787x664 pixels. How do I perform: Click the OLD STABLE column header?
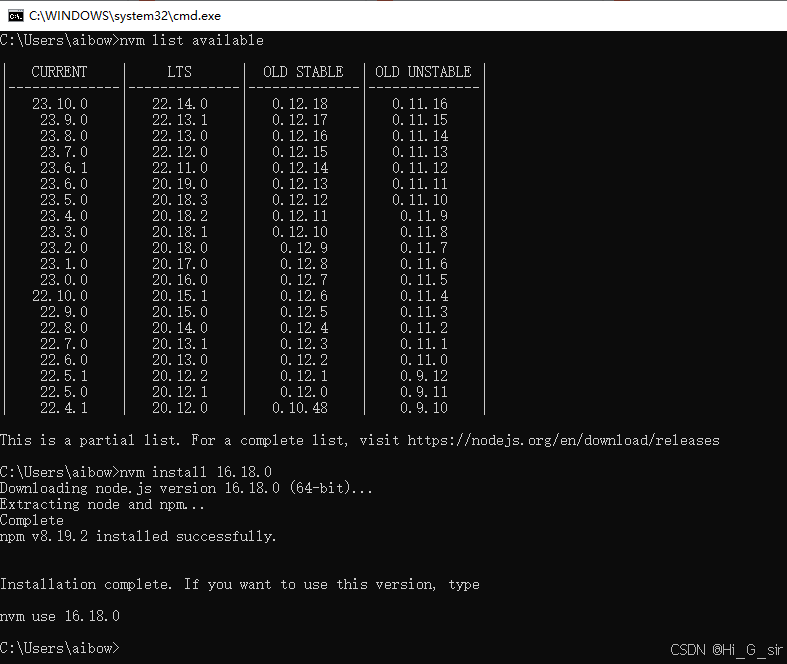click(303, 72)
